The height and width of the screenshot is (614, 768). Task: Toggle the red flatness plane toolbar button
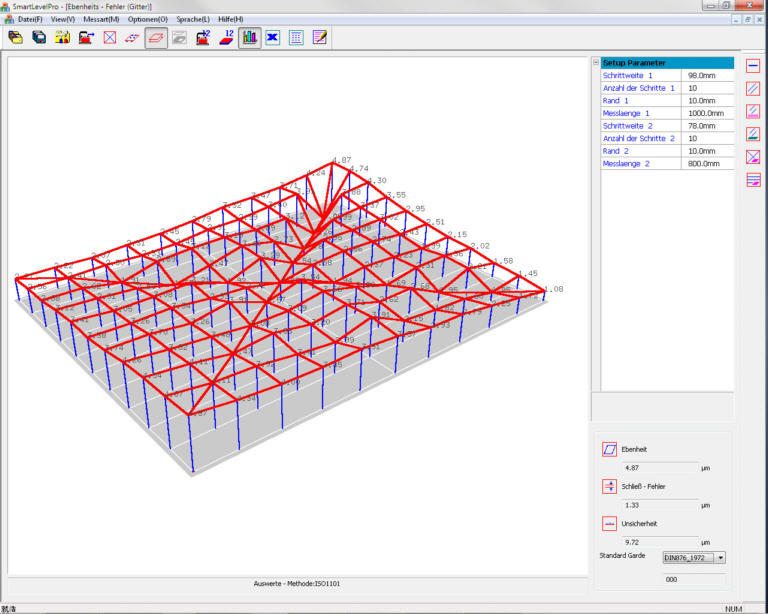tap(156, 38)
